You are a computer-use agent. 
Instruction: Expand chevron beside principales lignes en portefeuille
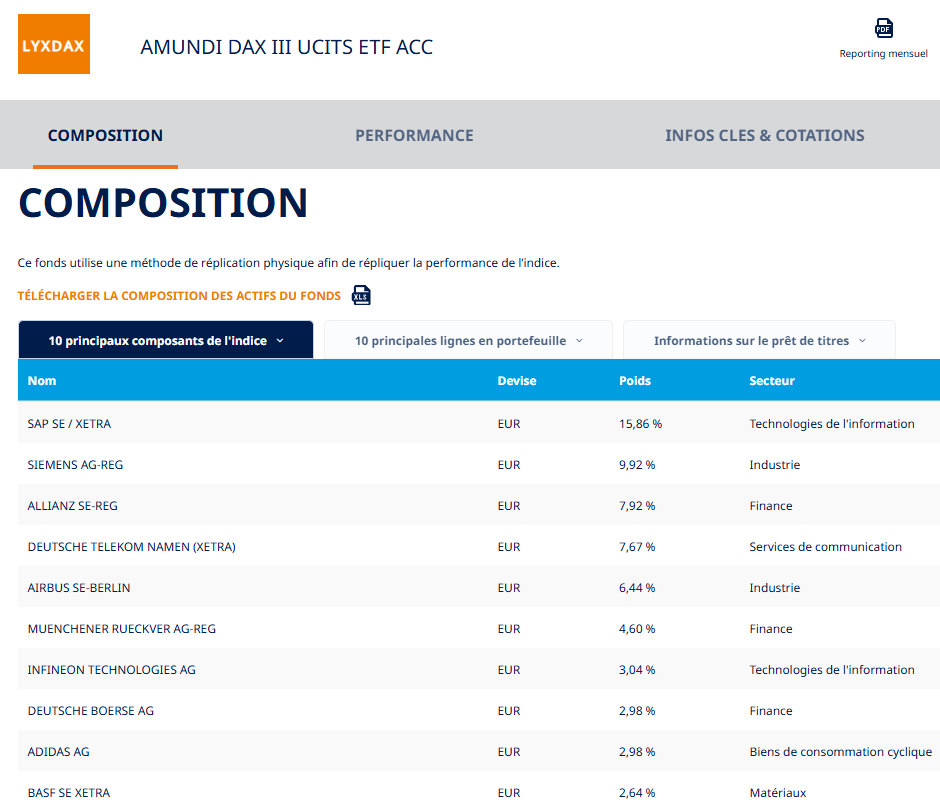pos(579,340)
